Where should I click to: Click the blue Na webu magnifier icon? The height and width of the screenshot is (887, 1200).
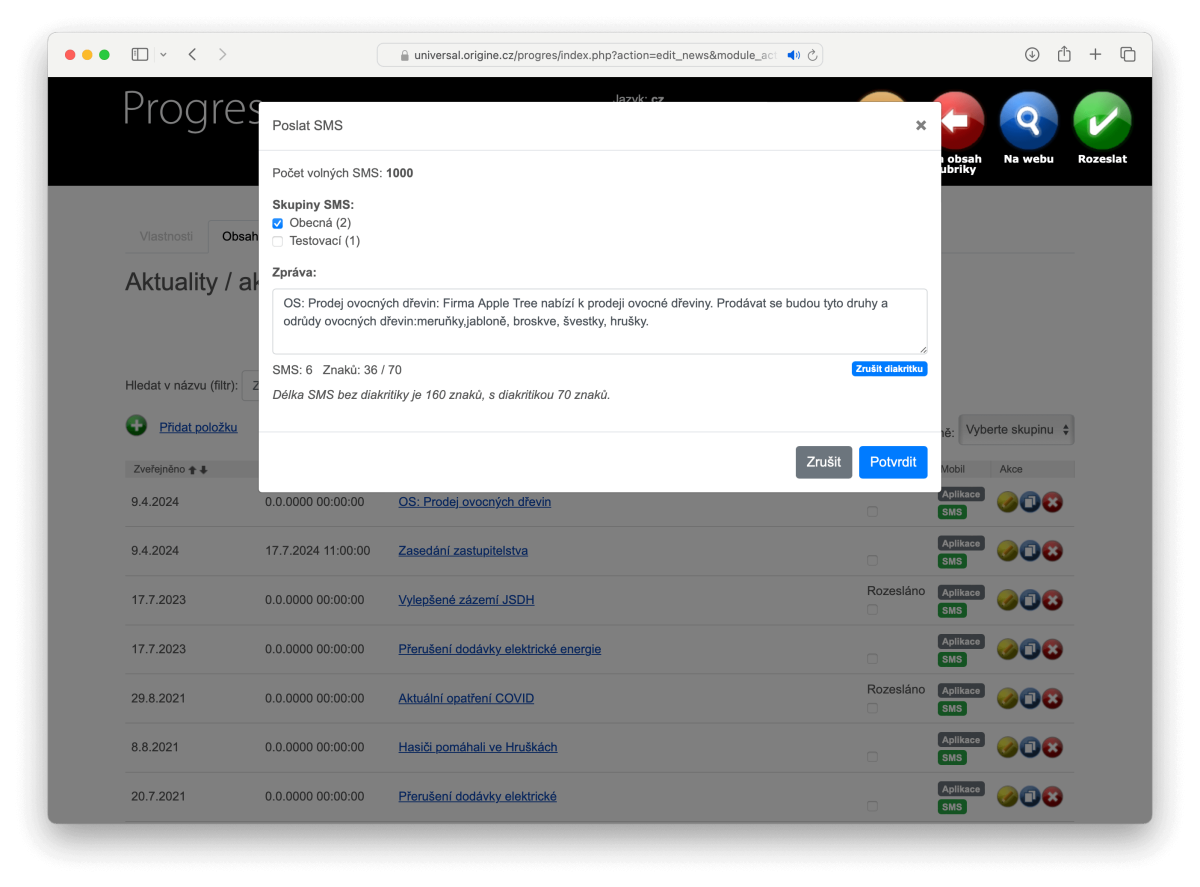[x=1028, y=121]
